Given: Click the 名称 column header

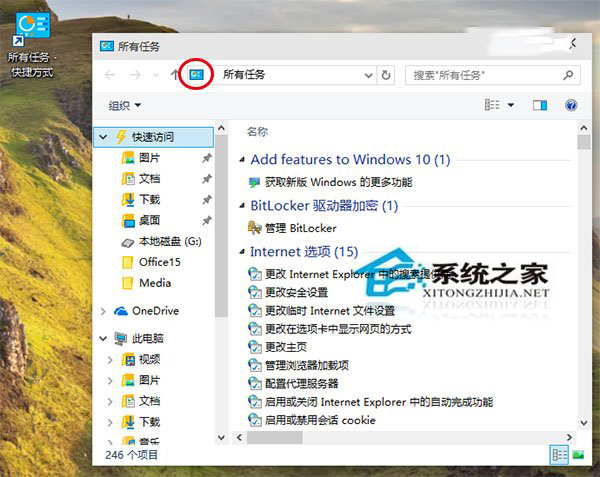Looking at the screenshot, I should click(x=258, y=132).
